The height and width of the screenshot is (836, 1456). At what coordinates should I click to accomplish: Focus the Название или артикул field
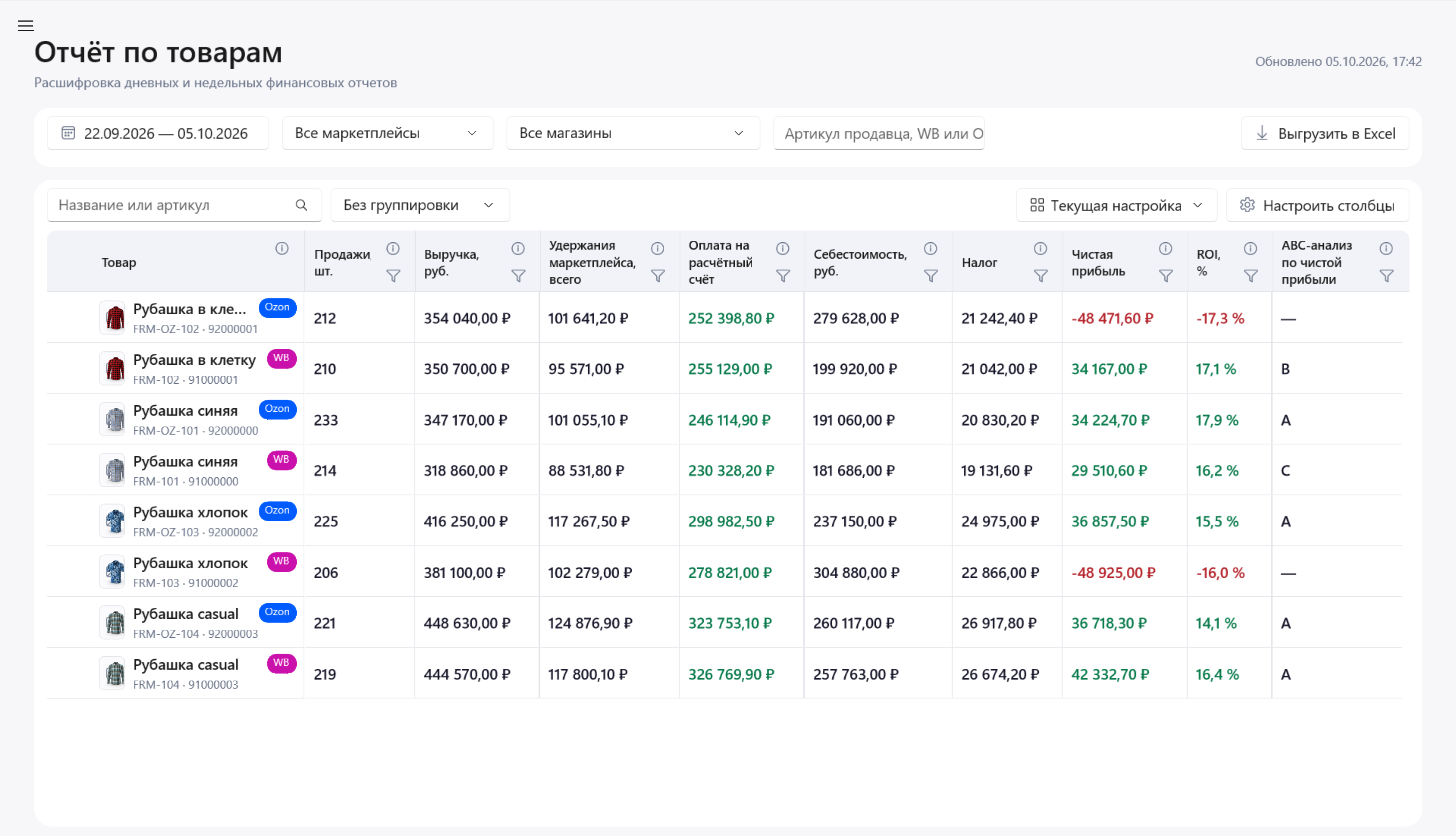(x=184, y=205)
